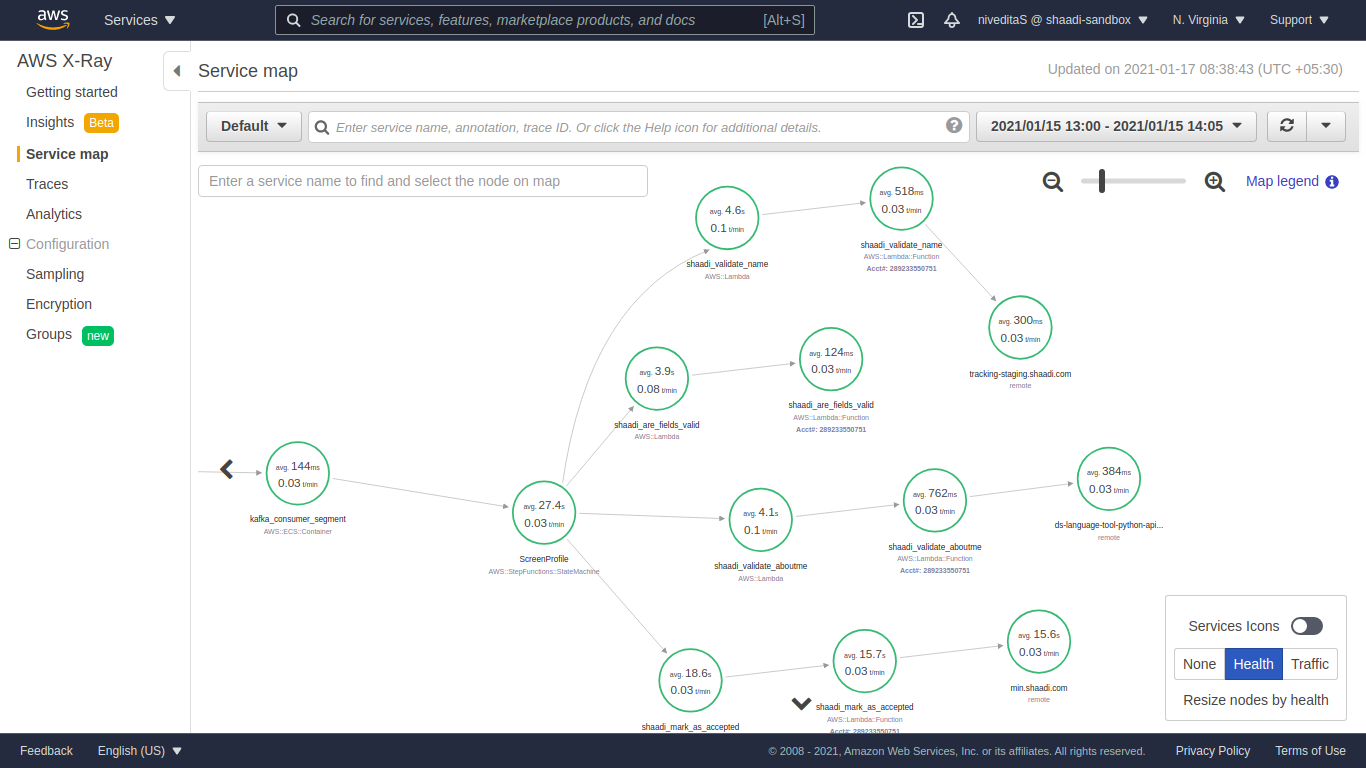1366x768 pixels.
Task: Click the search magnifier icon in filter bar
Action: click(x=322, y=127)
